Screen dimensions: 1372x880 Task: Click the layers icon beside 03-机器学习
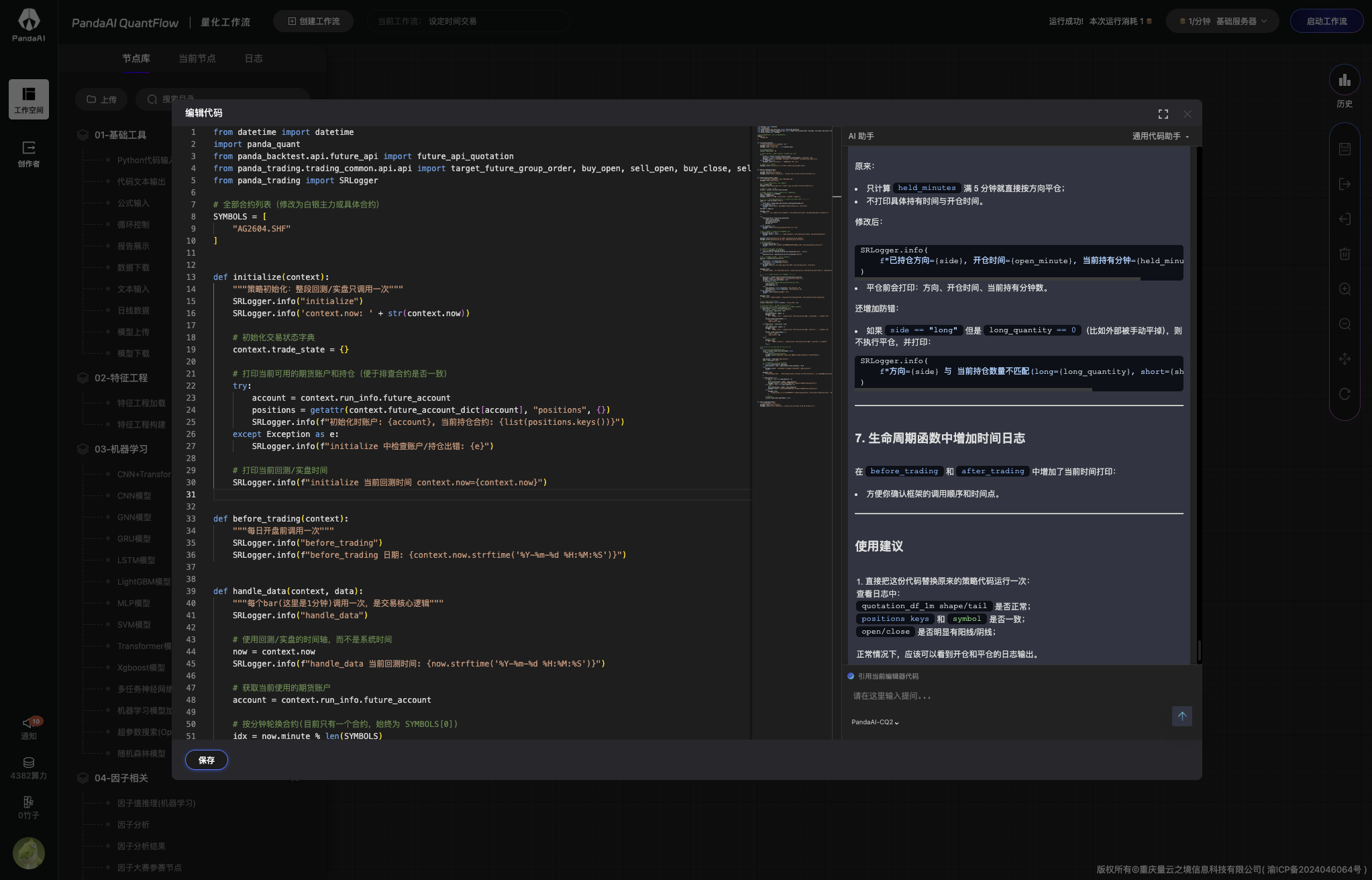click(x=83, y=449)
